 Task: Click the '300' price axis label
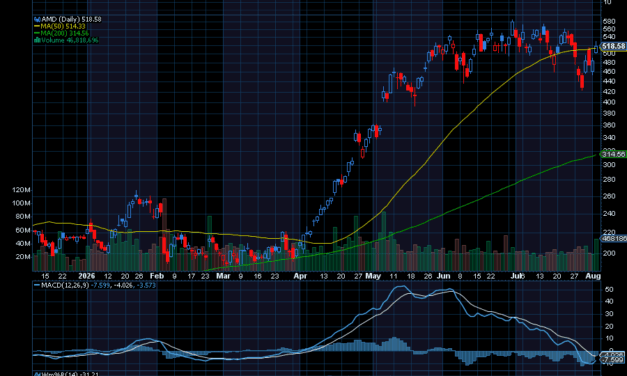[609, 165]
